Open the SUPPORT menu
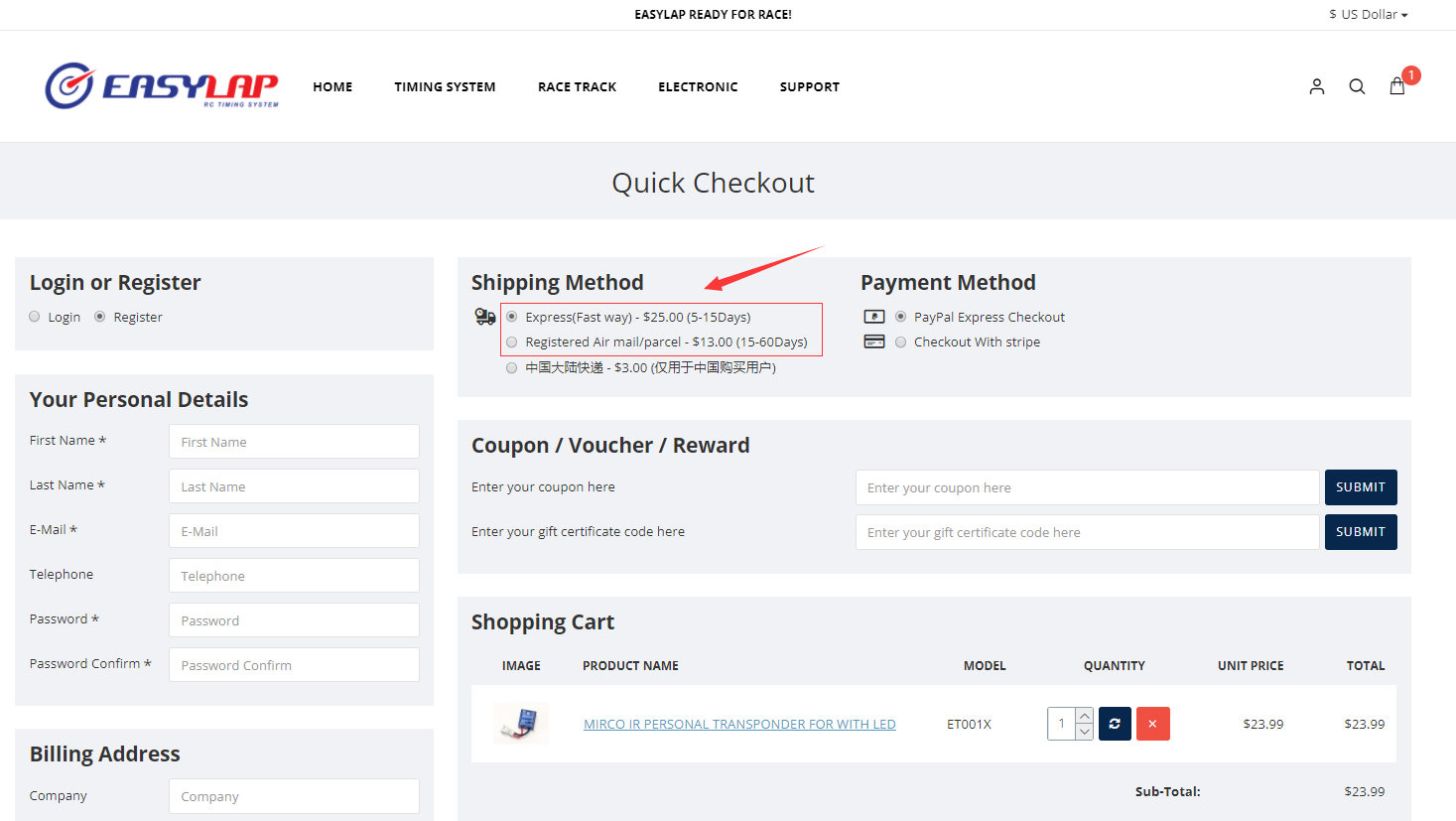This screenshot has width=1456, height=821. click(x=810, y=86)
